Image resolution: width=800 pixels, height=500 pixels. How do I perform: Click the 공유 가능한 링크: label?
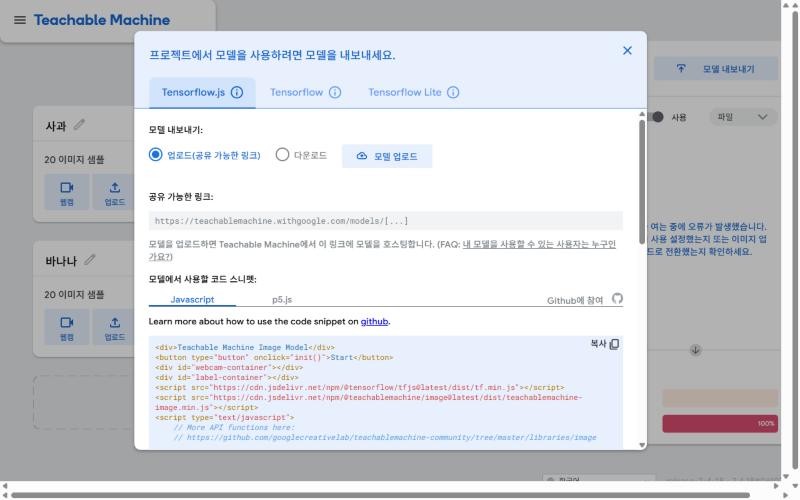coord(181,196)
